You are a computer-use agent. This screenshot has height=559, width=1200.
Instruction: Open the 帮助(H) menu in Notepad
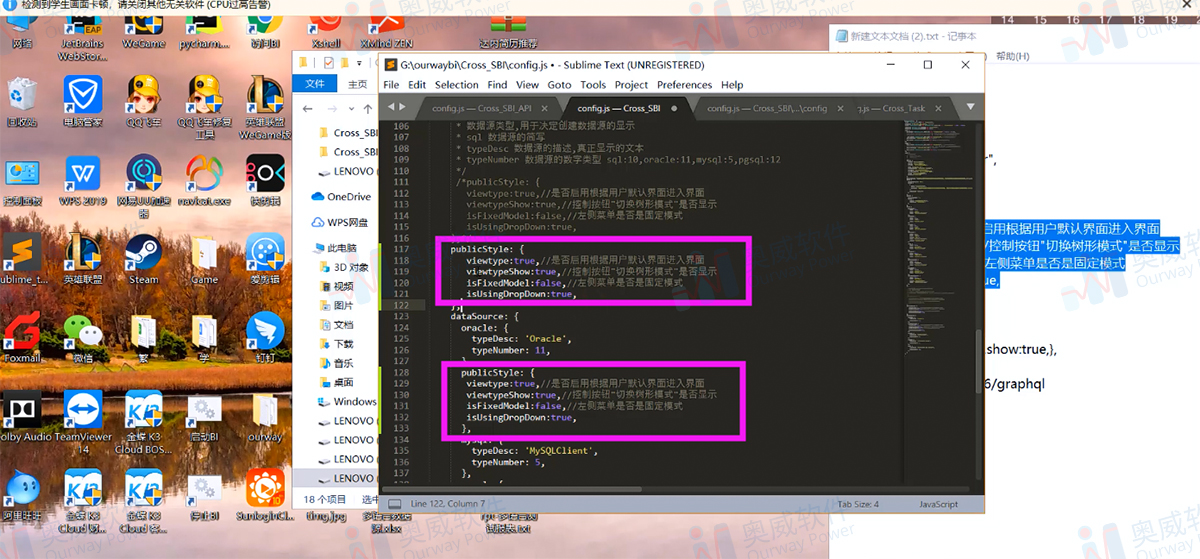(1012, 56)
